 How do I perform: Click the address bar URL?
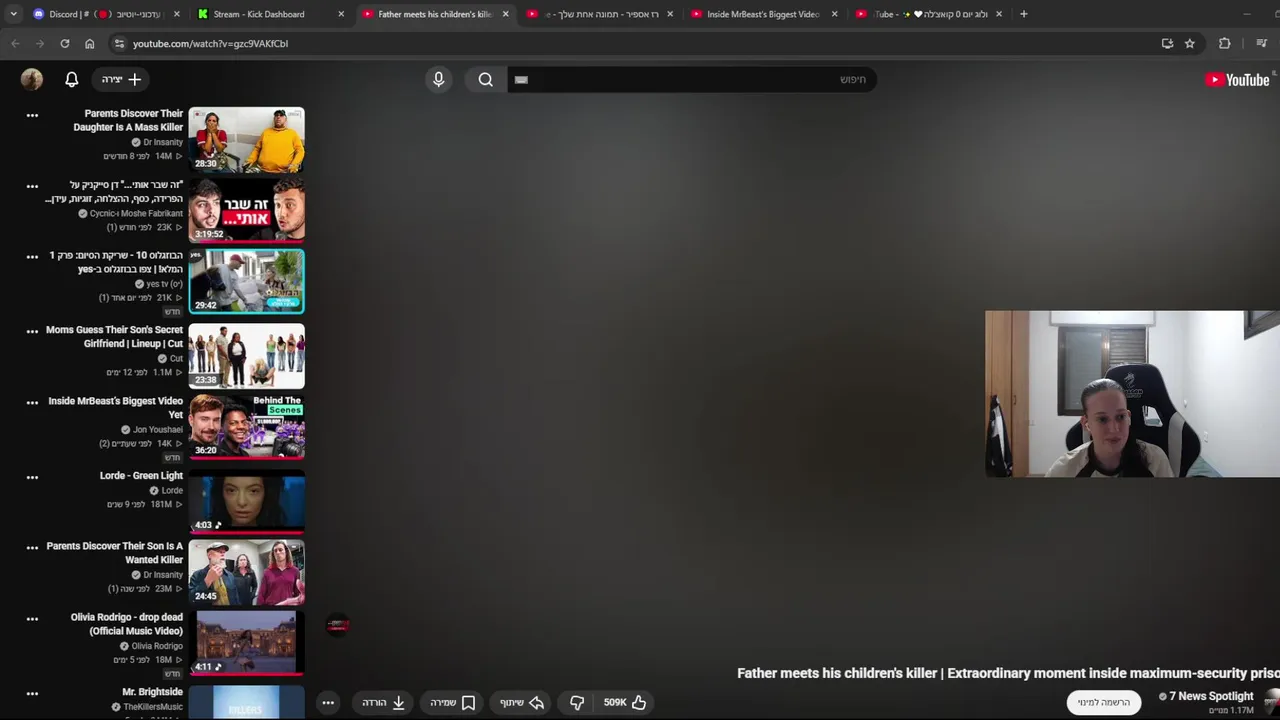[x=210, y=44]
